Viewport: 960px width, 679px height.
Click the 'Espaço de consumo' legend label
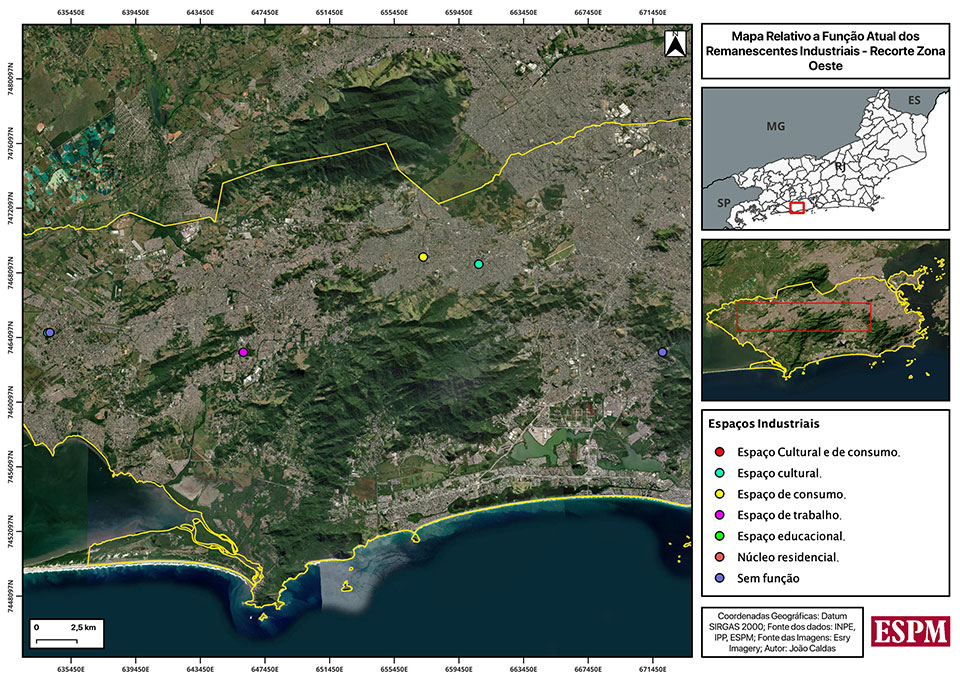tap(791, 494)
